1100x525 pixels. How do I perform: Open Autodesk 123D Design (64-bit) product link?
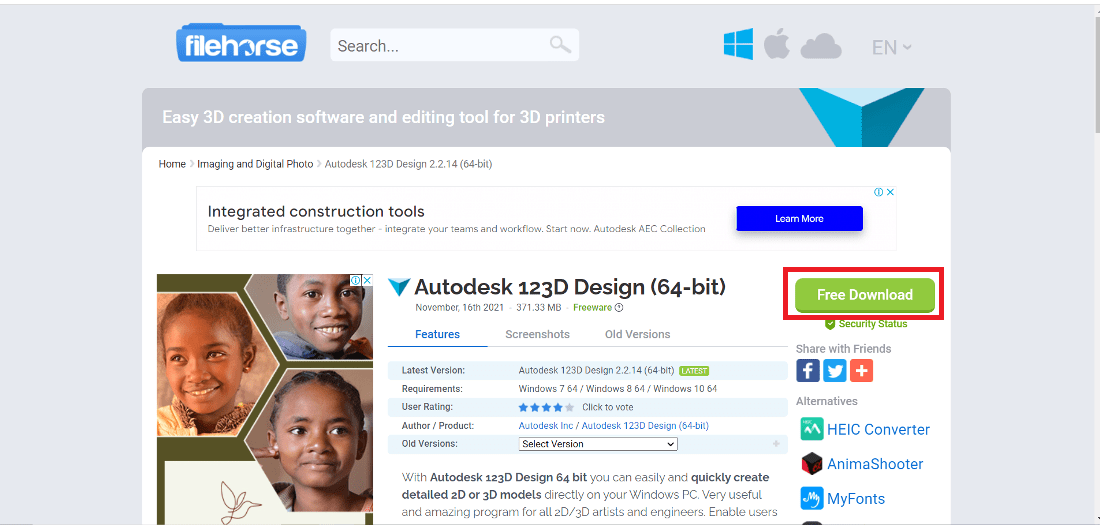[x=645, y=425]
